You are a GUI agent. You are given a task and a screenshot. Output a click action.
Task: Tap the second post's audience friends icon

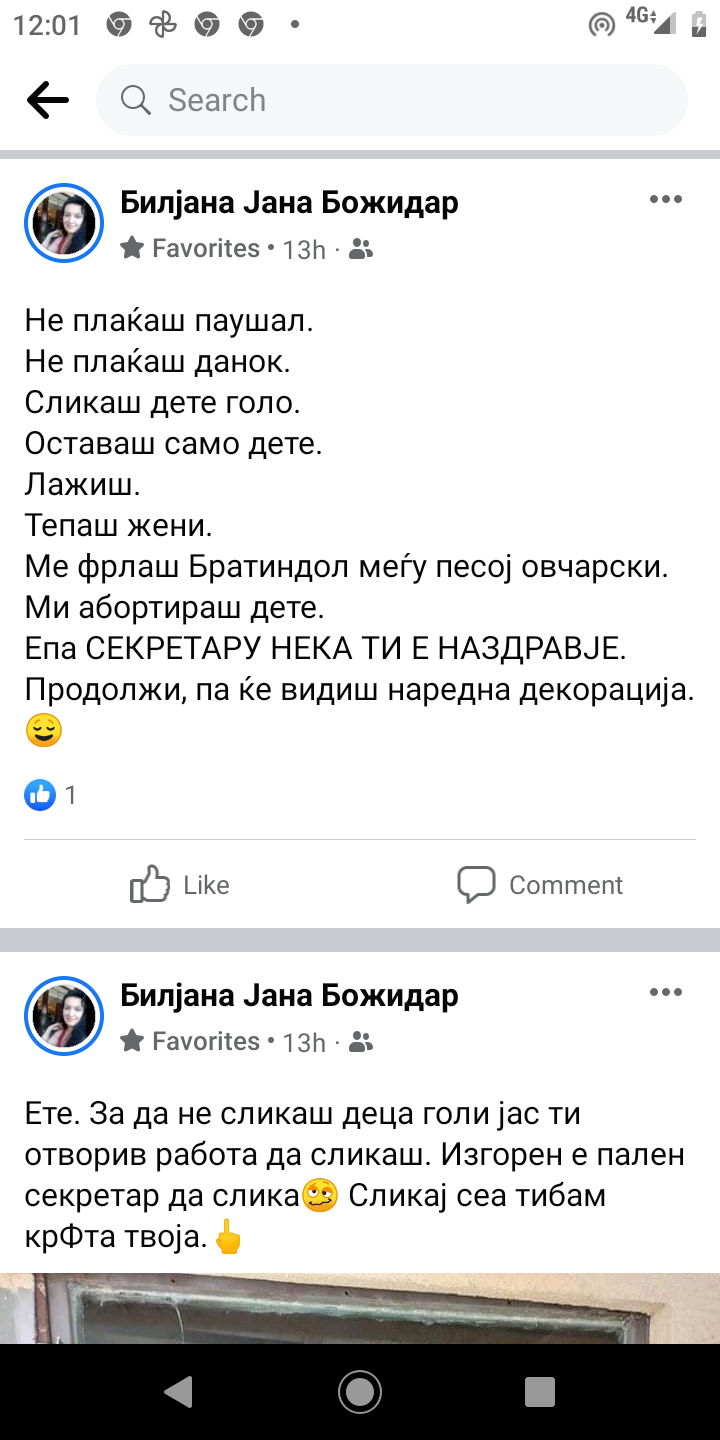coord(361,1042)
